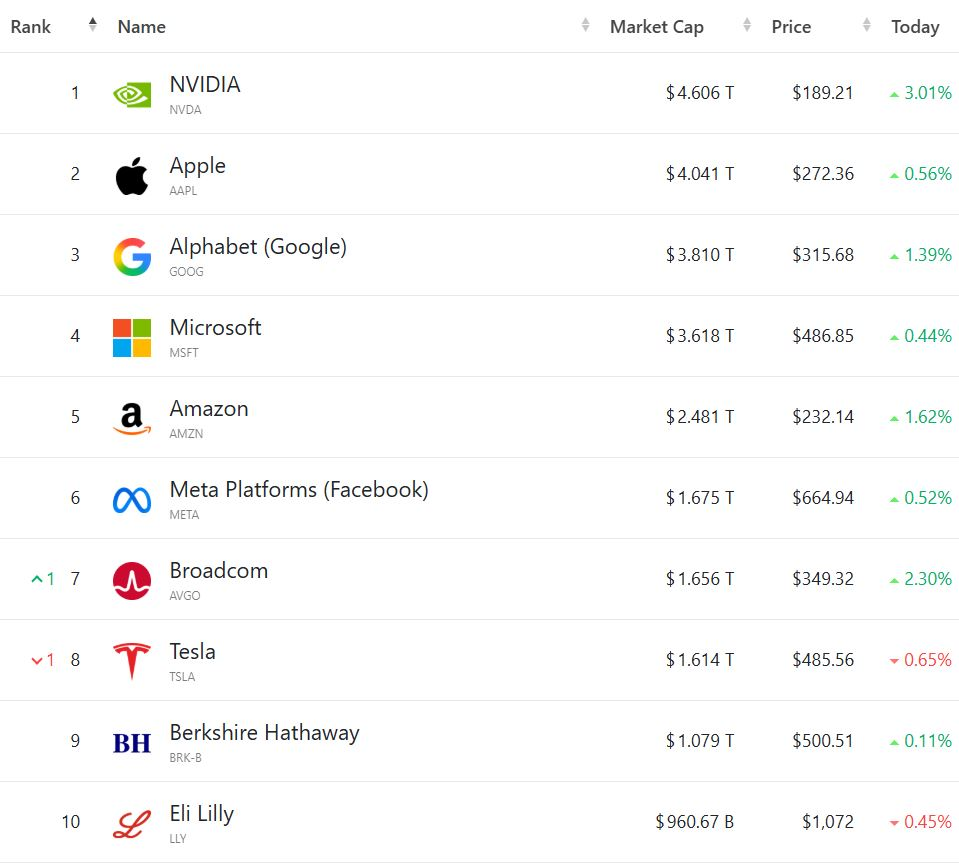959x867 pixels.
Task: Sort table by Rank arrows
Action: pyautogui.click(x=93, y=26)
